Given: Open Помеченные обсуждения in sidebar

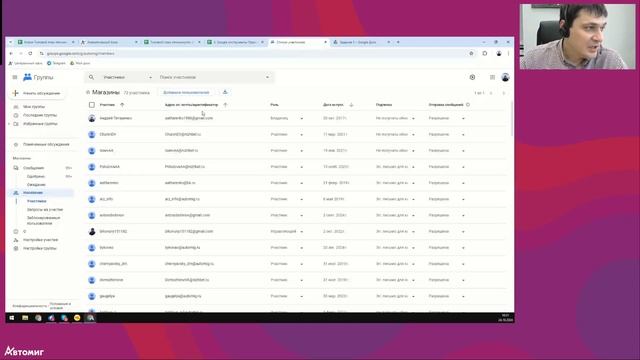Looking at the screenshot, I should click(x=46, y=144).
